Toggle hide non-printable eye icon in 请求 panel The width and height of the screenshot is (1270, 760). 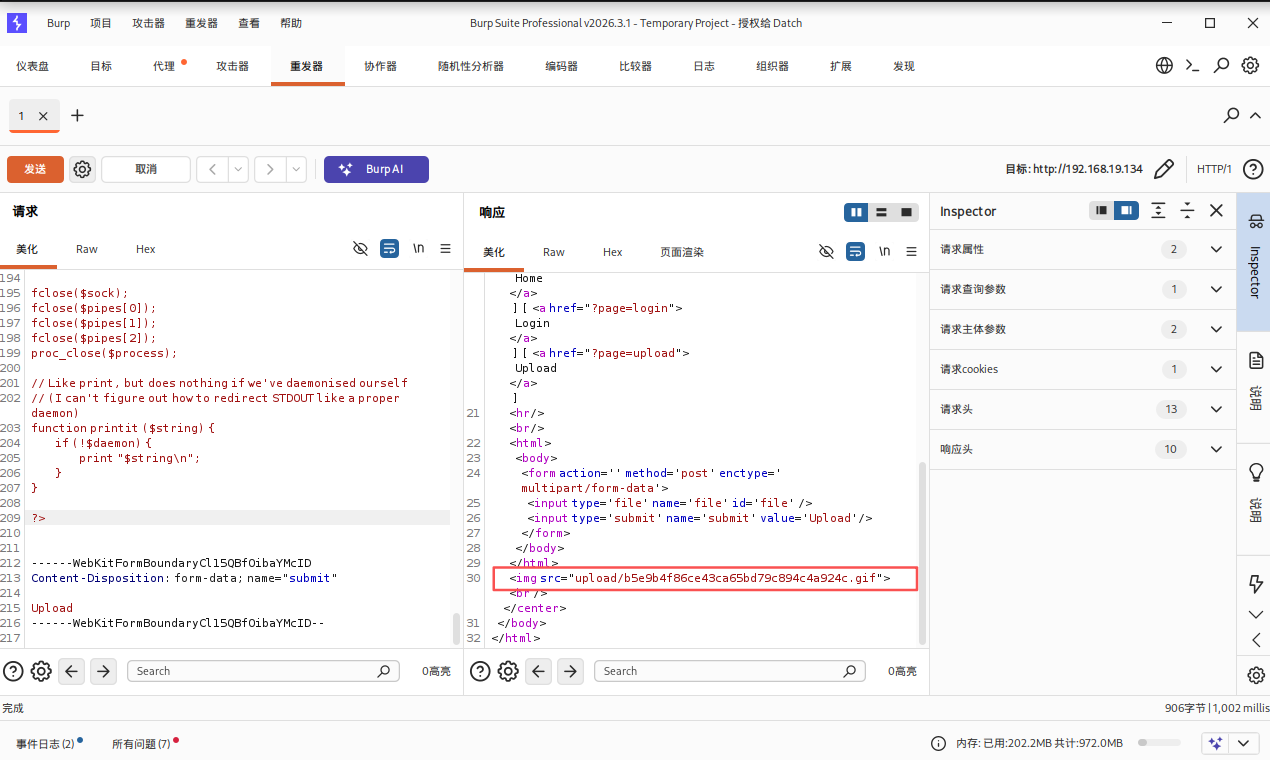[x=361, y=249]
